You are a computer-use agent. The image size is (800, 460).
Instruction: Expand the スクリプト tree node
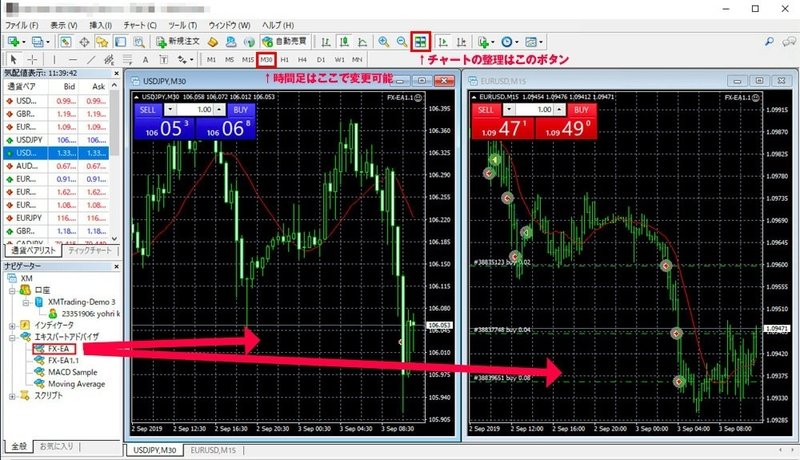coord(12,396)
